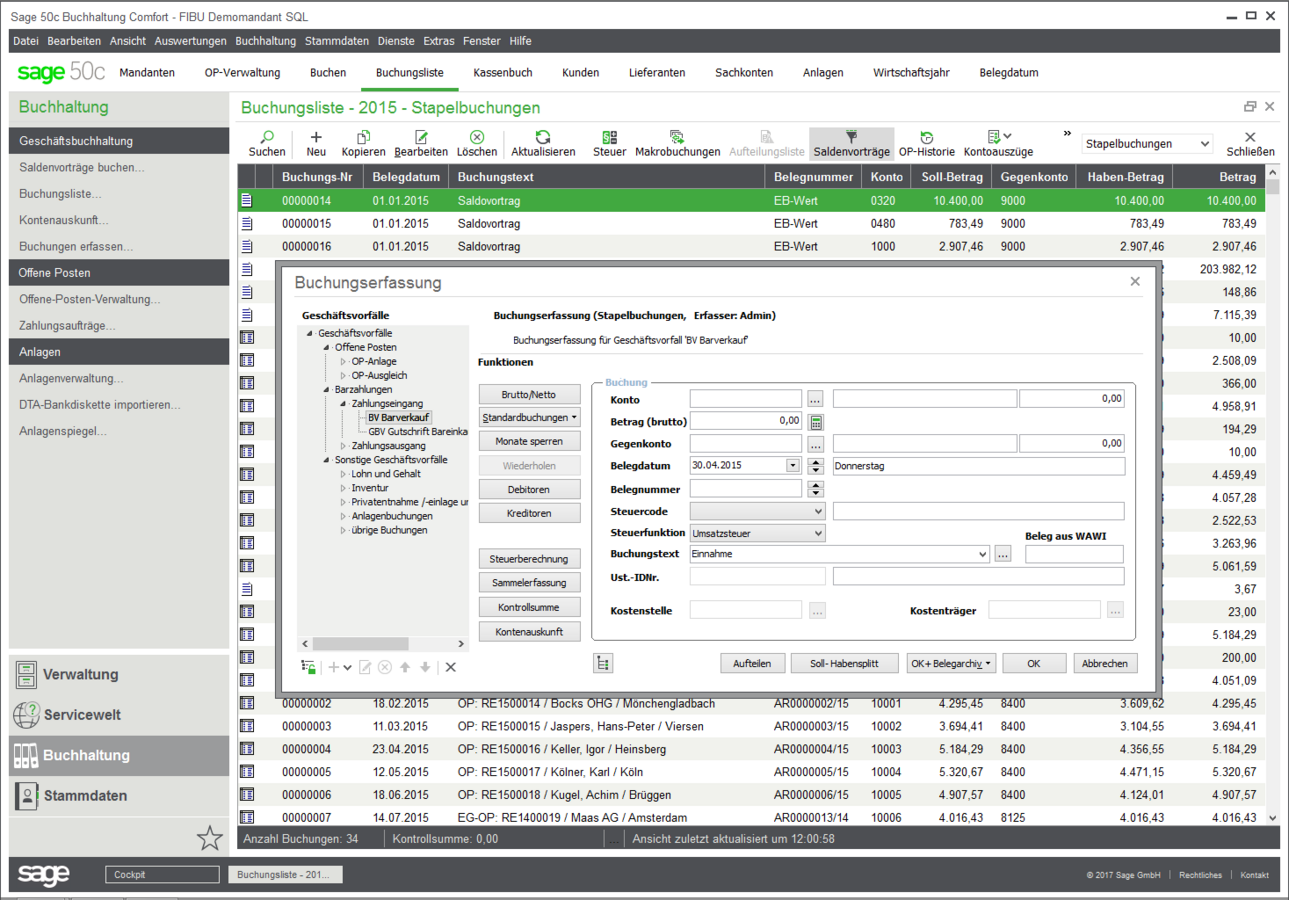
Task: Open Makrobuchungen from the toolbar
Action: pos(677,138)
